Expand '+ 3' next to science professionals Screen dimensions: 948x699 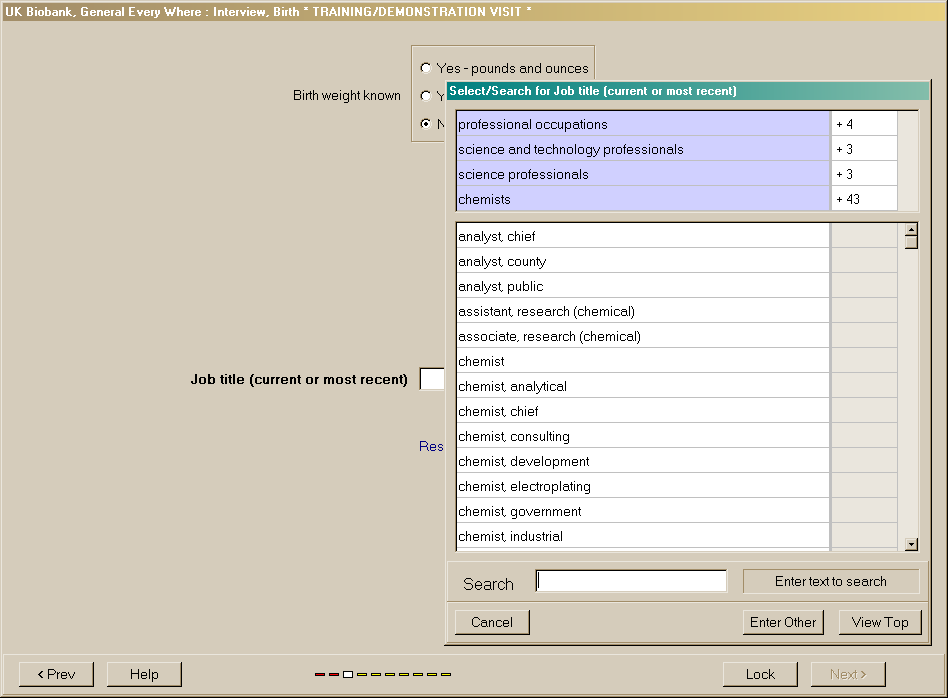[863, 175]
